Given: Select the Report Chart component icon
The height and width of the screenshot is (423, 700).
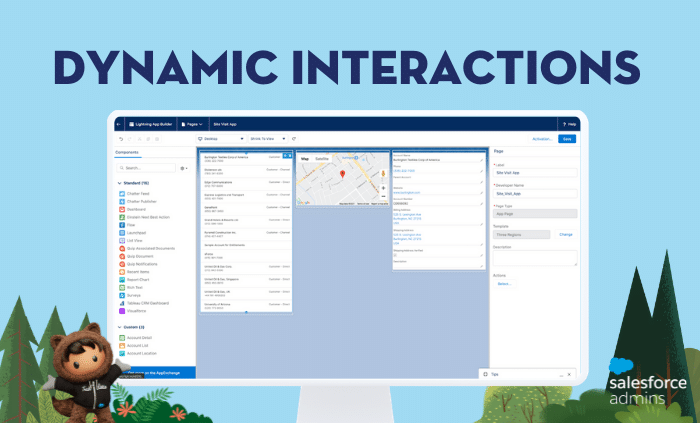Looking at the screenshot, I should (x=121, y=279).
